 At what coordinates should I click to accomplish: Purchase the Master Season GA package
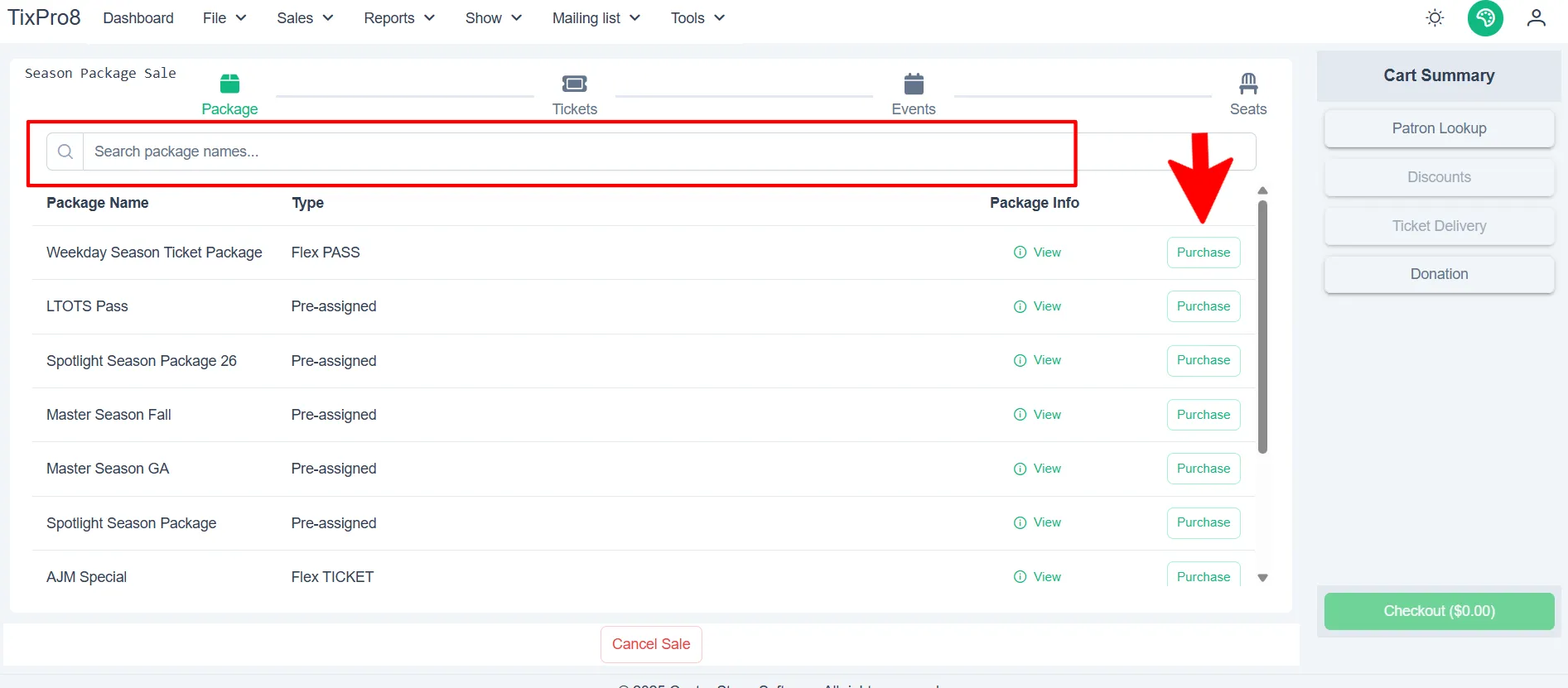tap(1203, 469)
